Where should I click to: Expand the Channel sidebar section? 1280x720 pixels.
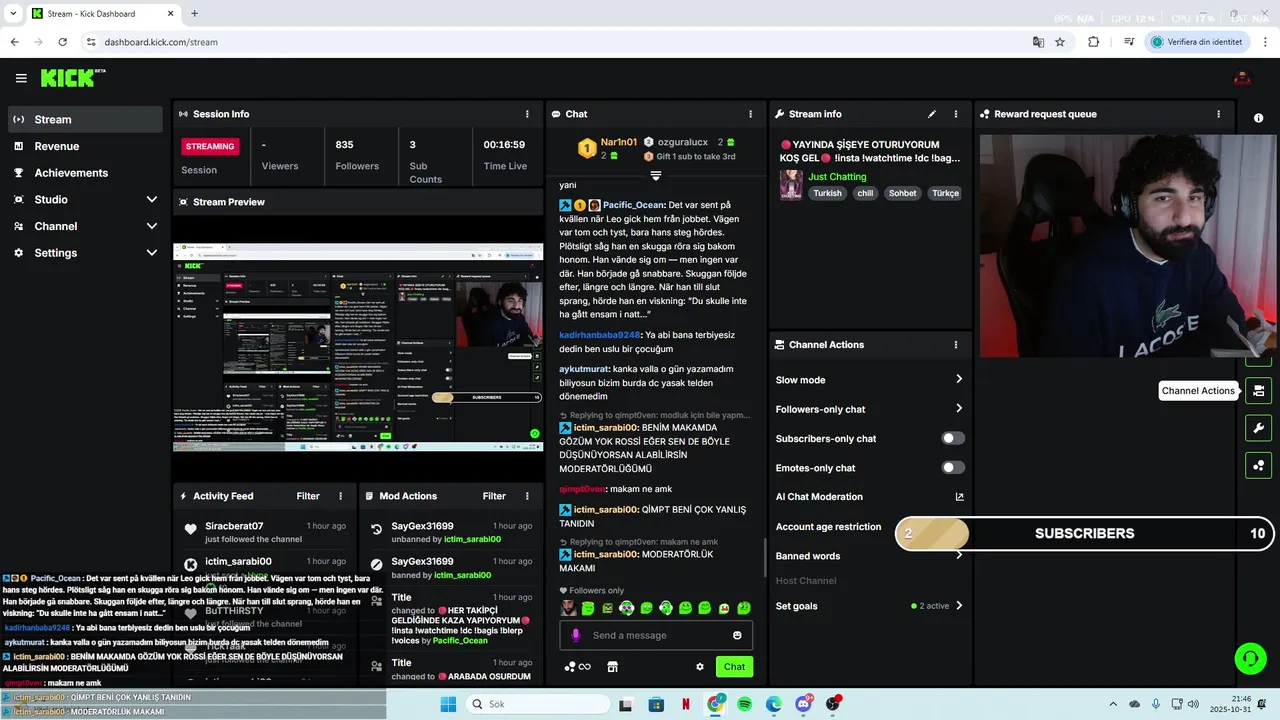point(85,226)
